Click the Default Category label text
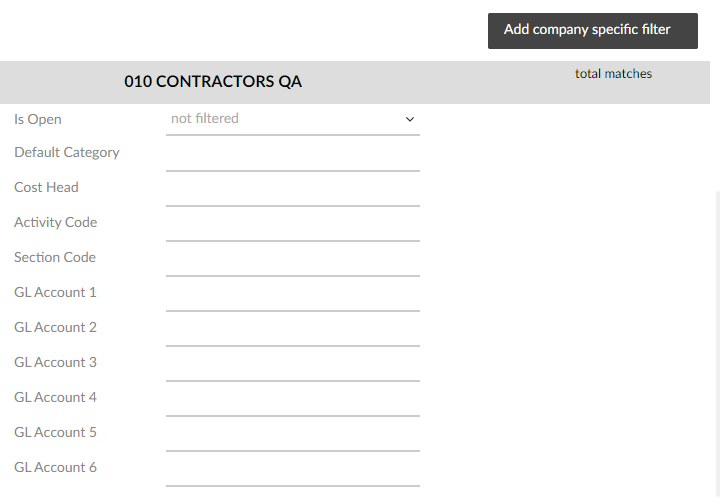723x504 pixels. click(67, 153)
